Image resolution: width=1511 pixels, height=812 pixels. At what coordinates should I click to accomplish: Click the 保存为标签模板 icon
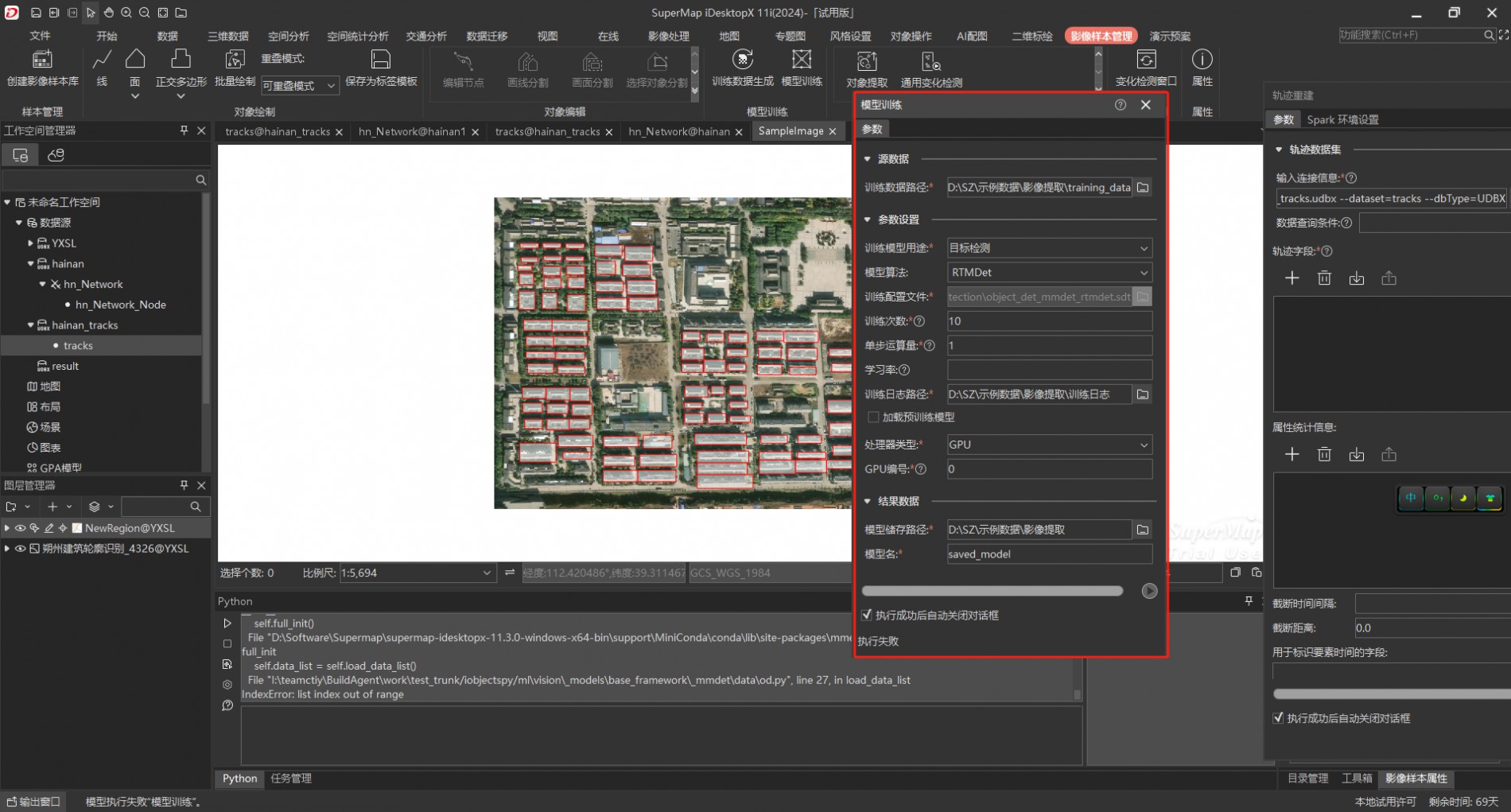[381, 60]
